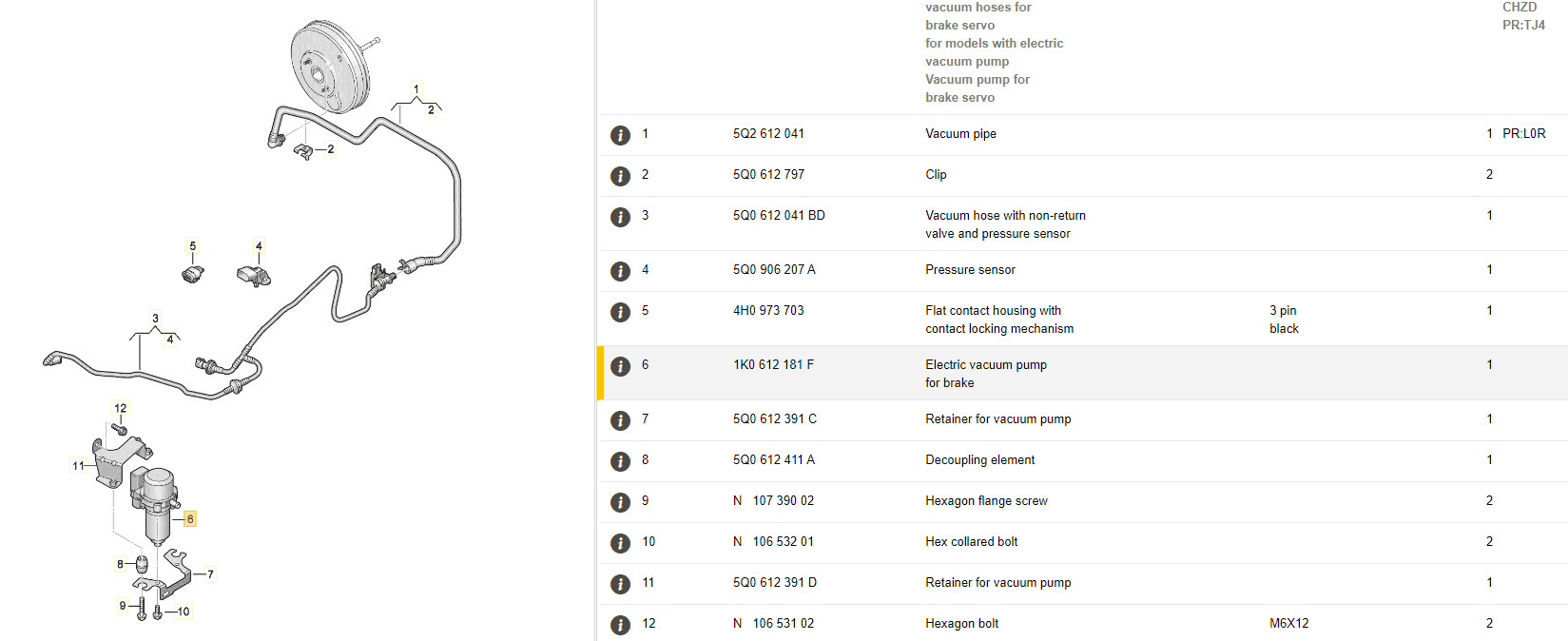The image size is (1568, 641).
Task: Open info for Hexagon bolt M6X12 row
Action: [x=620, y=625]
